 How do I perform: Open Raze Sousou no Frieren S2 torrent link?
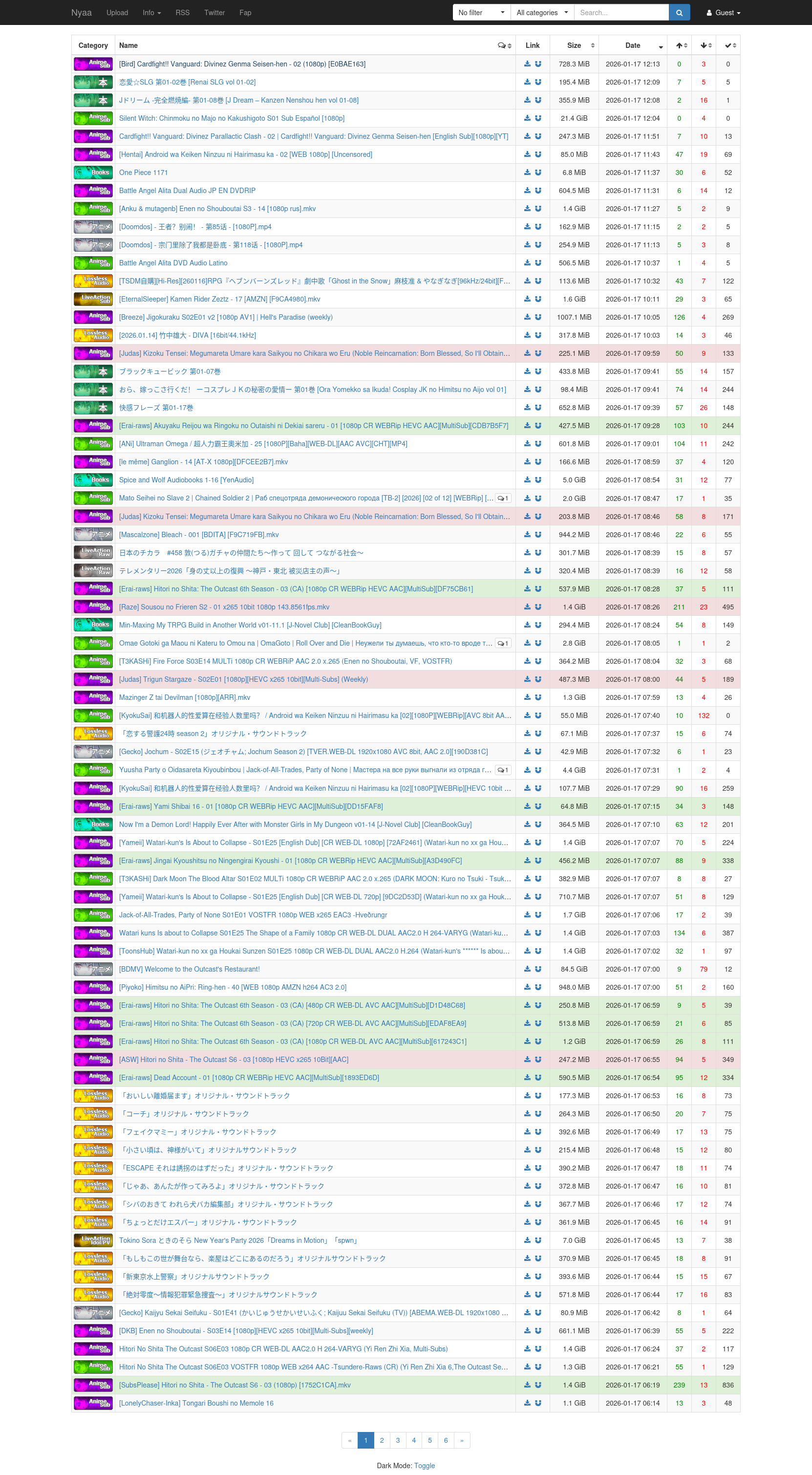click(x=224, y=607)
